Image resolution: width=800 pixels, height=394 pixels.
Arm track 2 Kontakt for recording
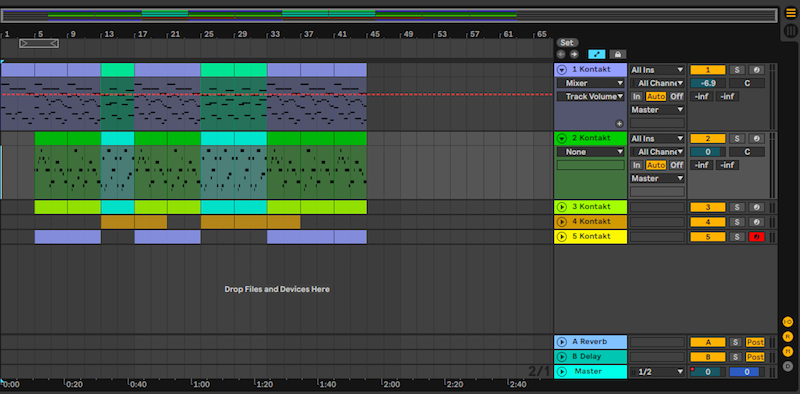click(757, 138)
